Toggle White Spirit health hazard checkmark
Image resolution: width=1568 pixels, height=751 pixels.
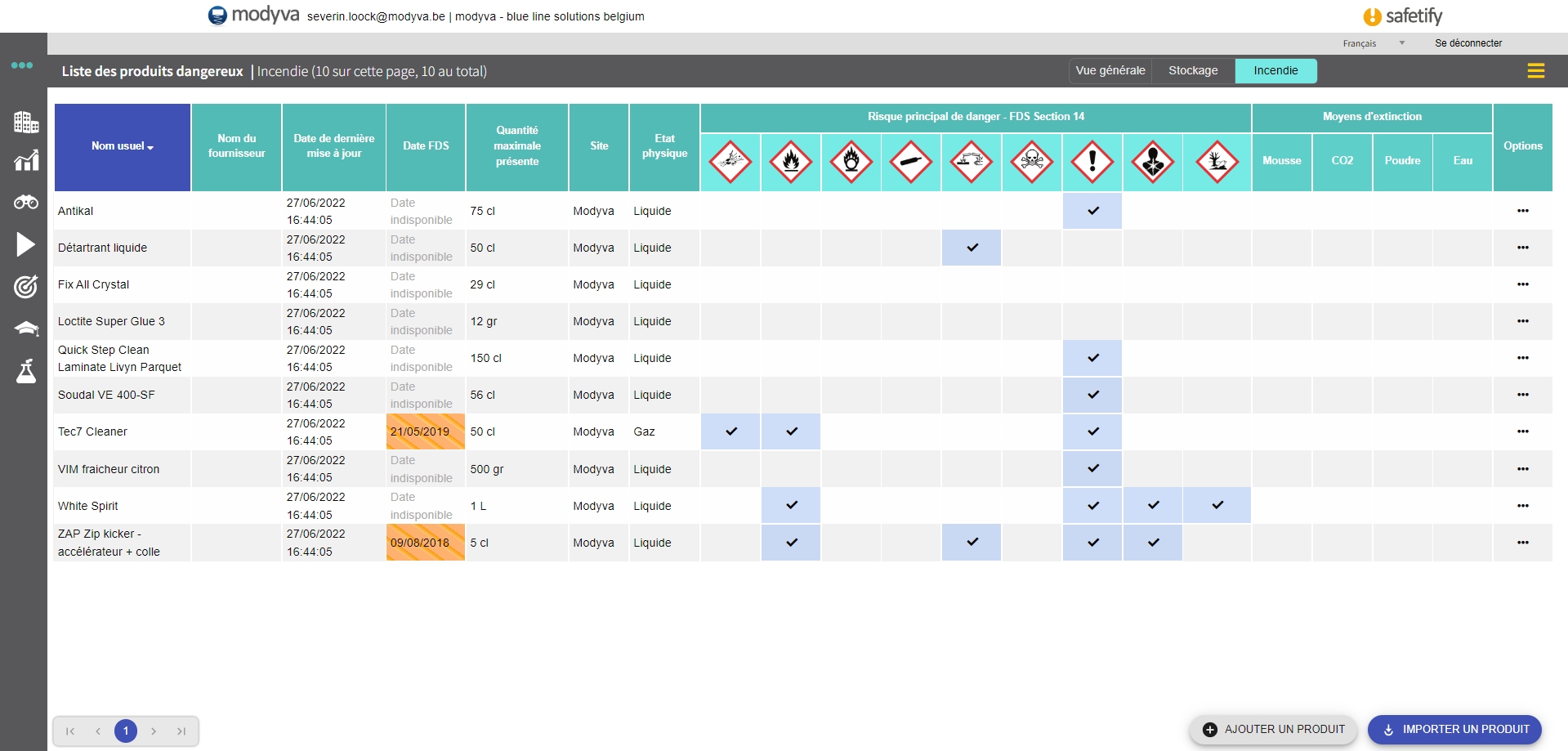(x=1153, y=506)
